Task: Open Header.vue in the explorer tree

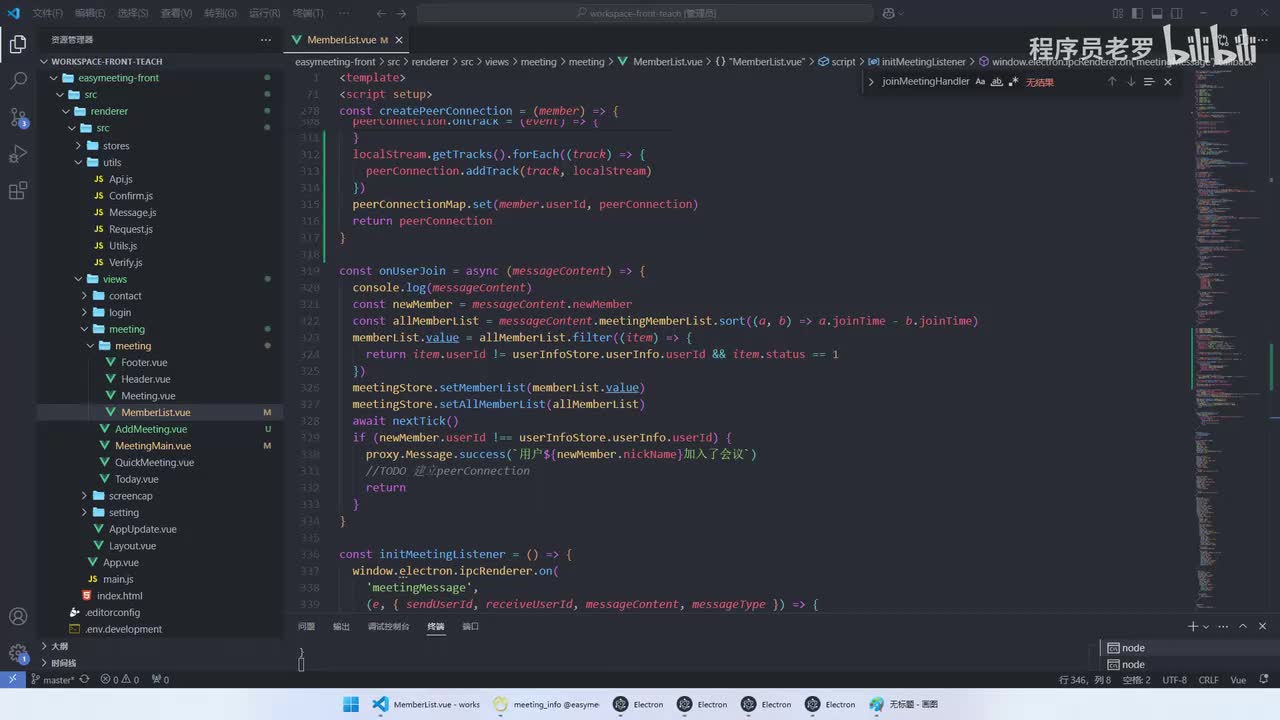Action: [x=146, y=379]
